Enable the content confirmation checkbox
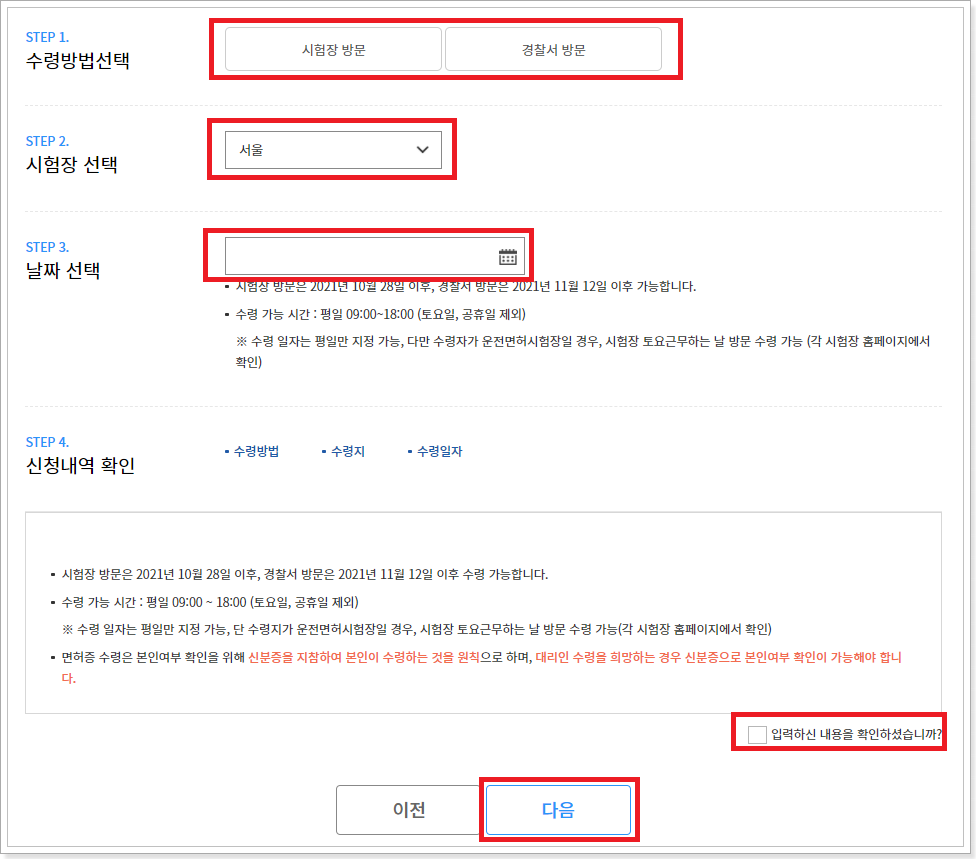This screenshot has width=976, height=859. pyautogui.click(x=756, y=733)
